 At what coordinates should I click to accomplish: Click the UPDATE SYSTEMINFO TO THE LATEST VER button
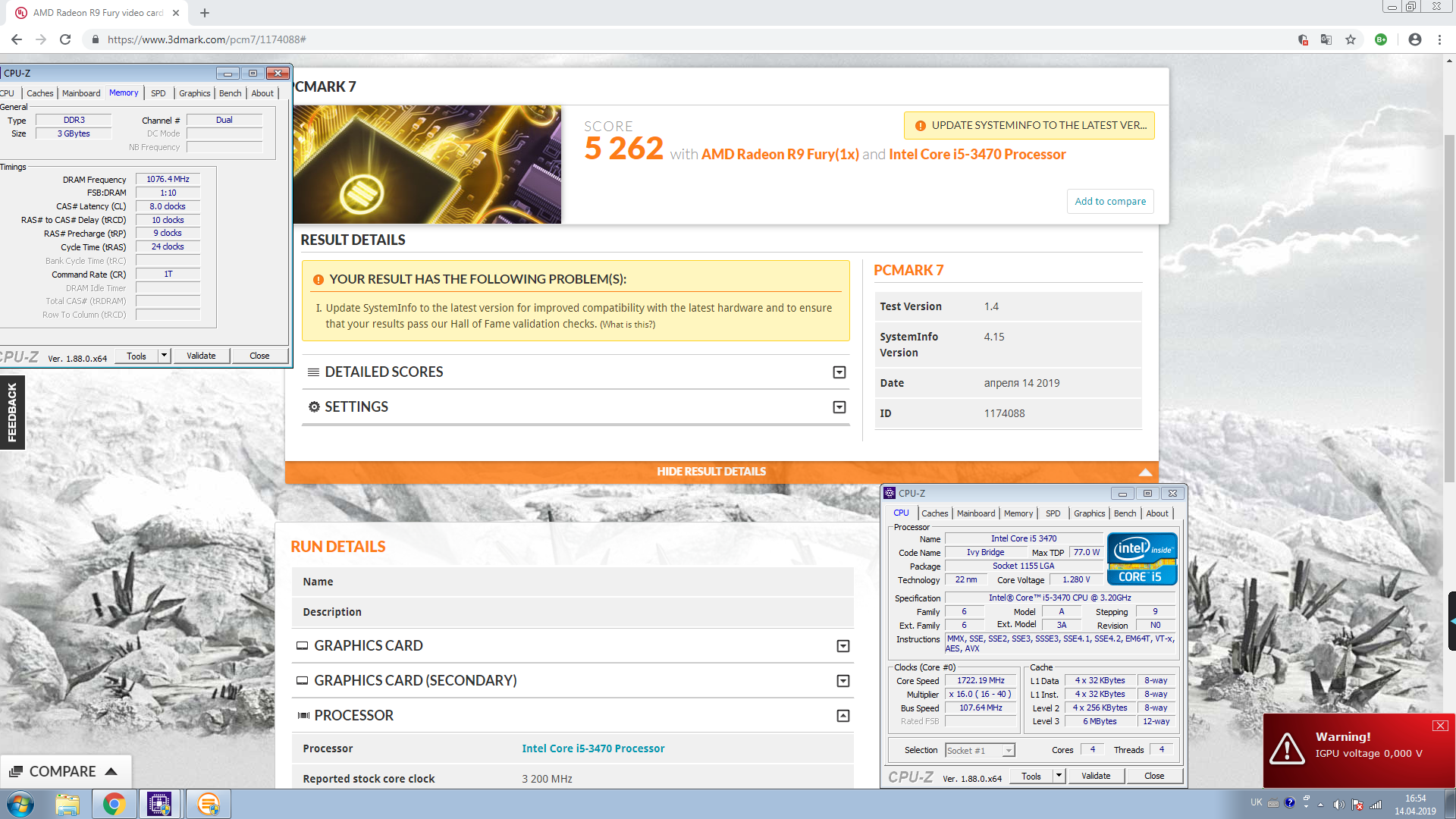pos(1029,126)
